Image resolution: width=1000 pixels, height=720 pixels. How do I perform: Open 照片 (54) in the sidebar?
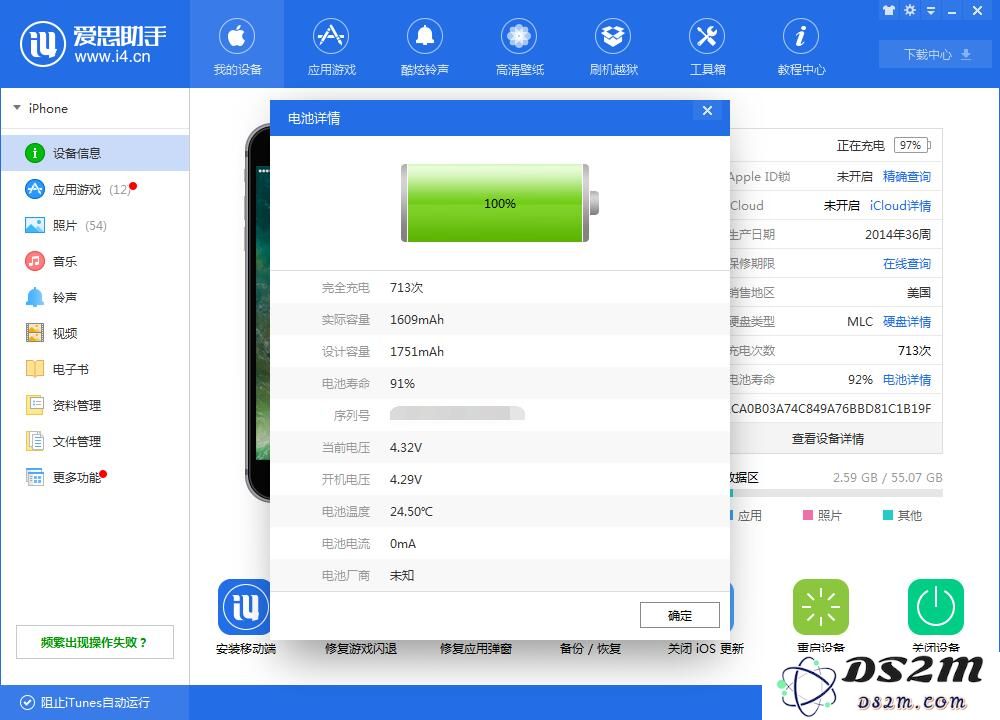tap(95, 225)
